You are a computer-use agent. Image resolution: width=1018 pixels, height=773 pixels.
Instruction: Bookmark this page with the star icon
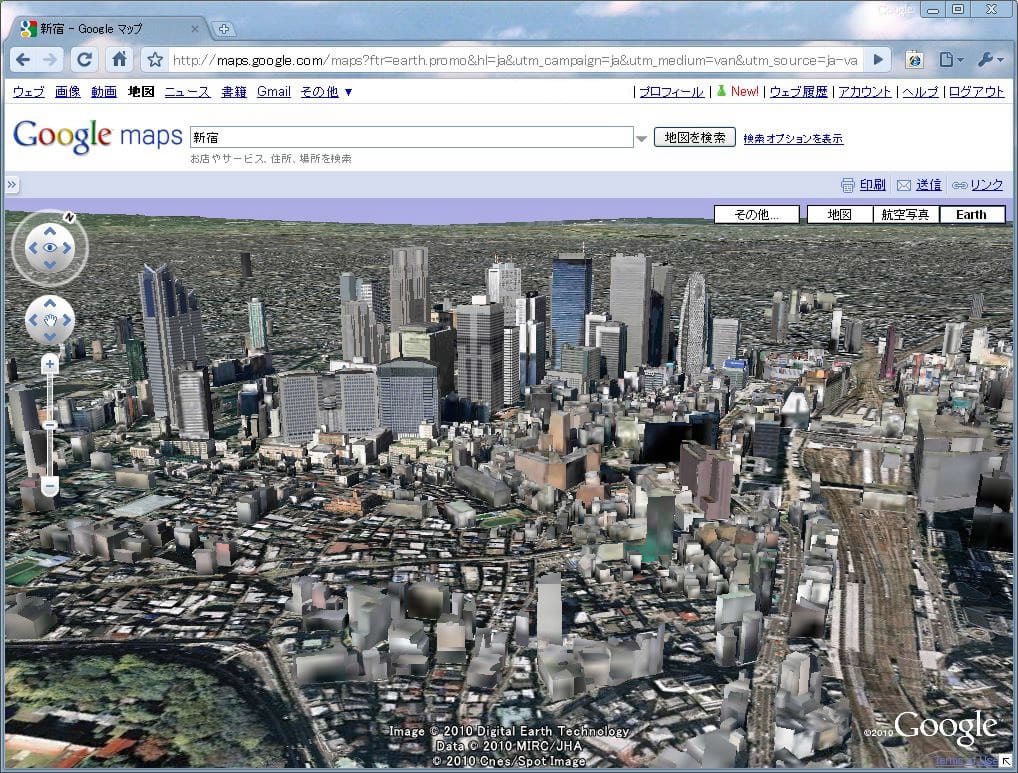click(x=155, y=60)
